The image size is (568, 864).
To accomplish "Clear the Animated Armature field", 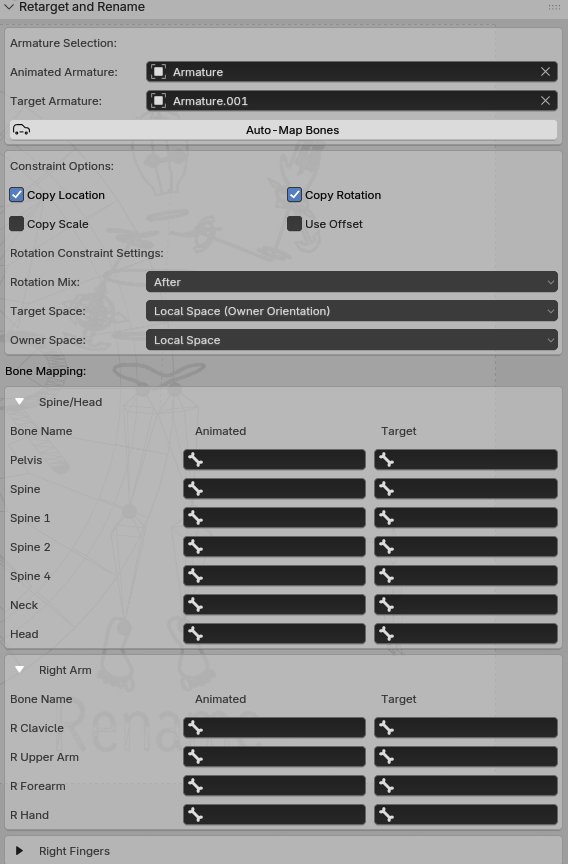I will tap(545, 72).
